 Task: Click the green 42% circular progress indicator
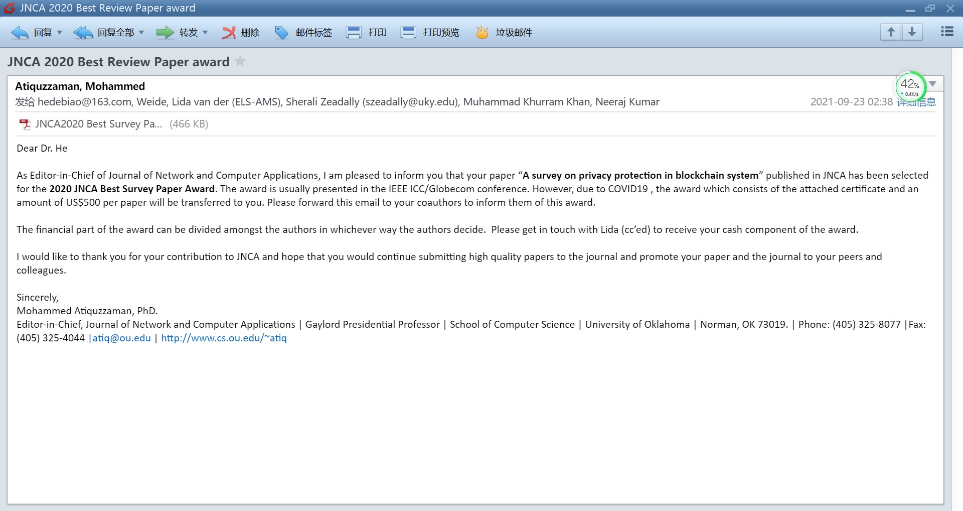tap(910, 86)
